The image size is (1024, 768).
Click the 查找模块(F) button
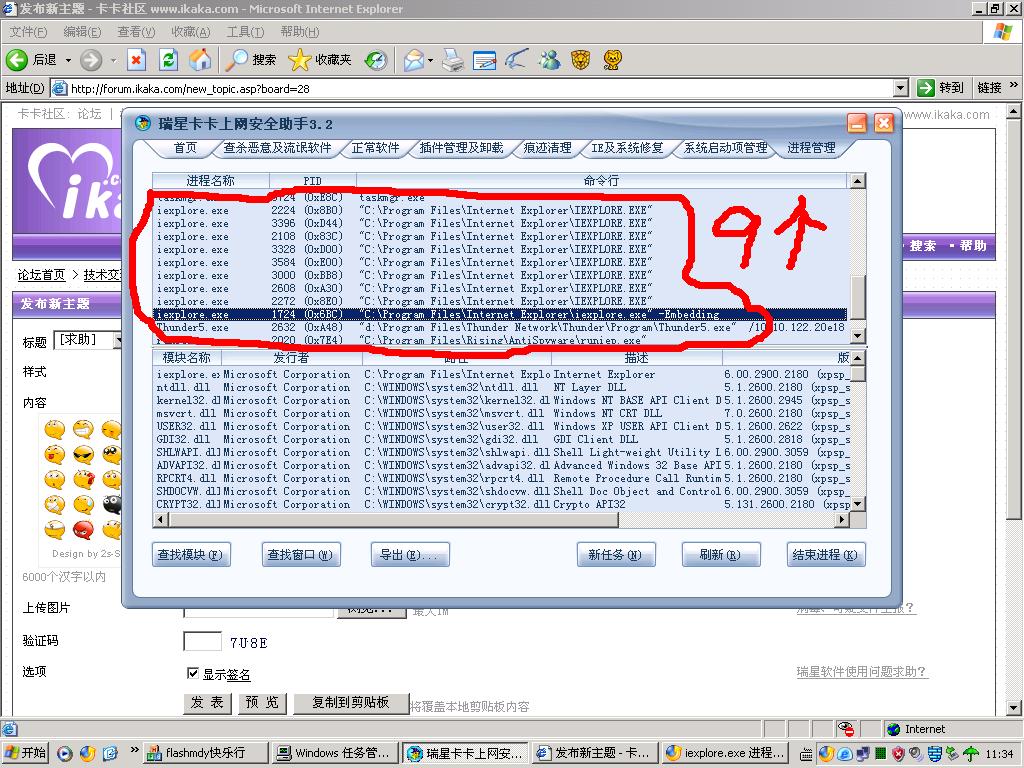pyautogui.click(x=191, y=554)
